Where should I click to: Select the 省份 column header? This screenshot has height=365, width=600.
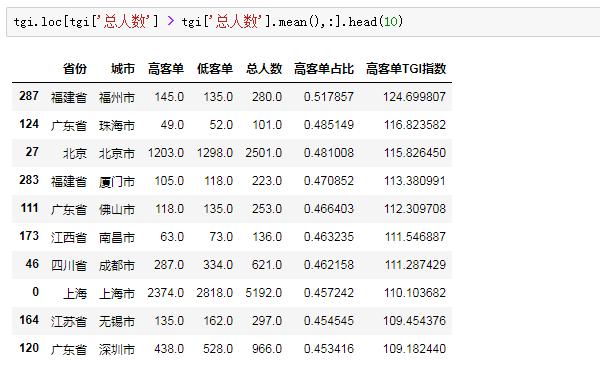click(x=75, y=69)
